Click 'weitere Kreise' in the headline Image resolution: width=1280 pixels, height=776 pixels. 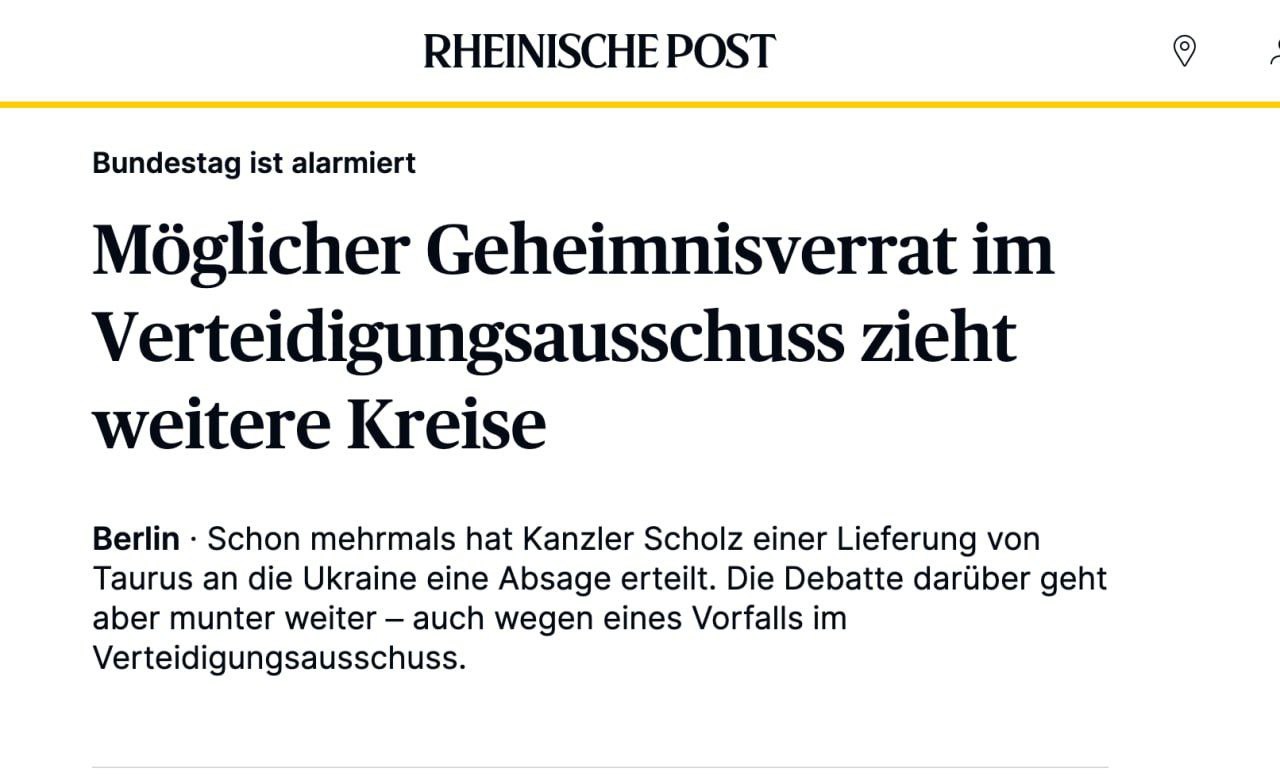point(320,424)
